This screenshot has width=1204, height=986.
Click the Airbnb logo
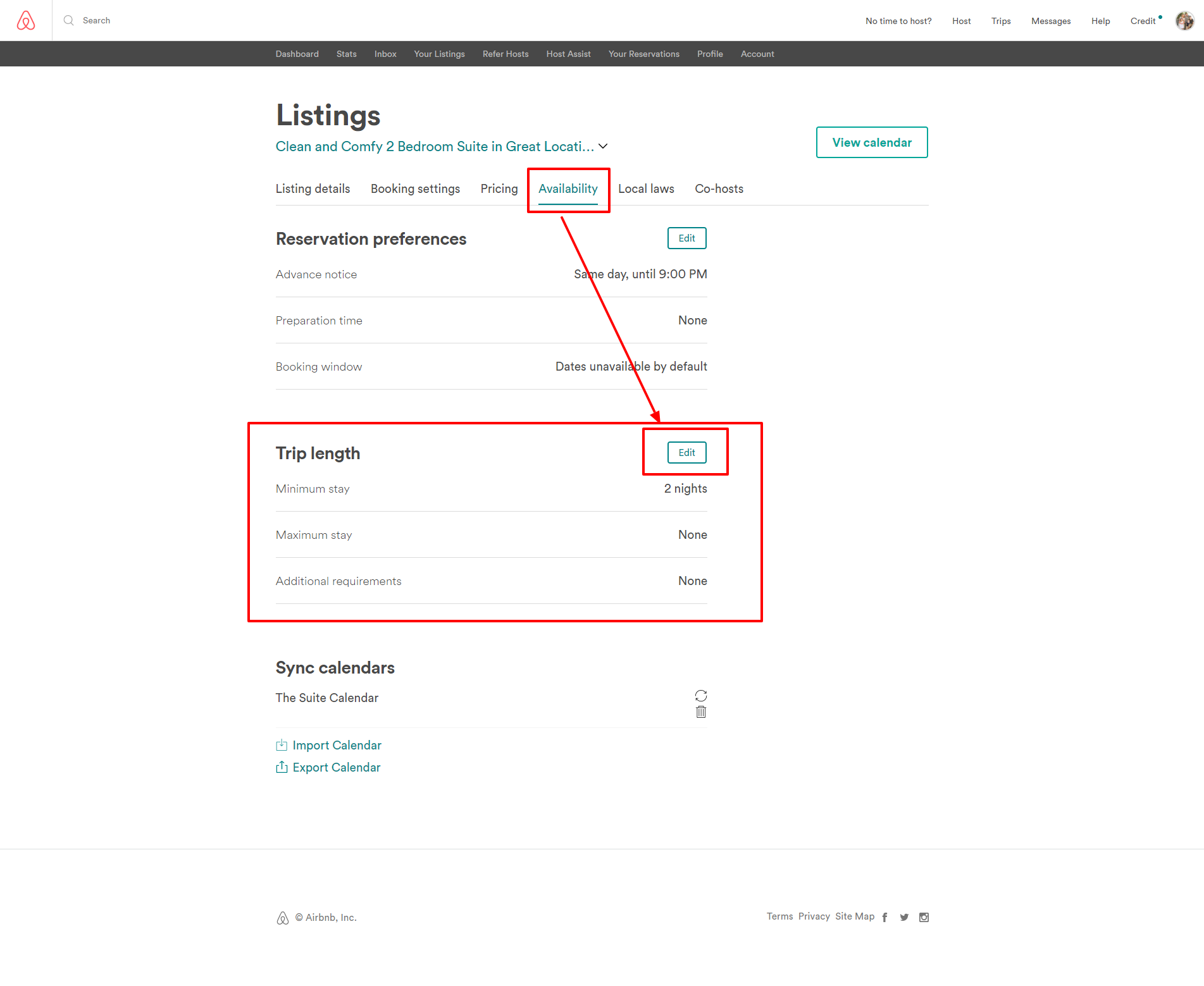pos(25,20)
